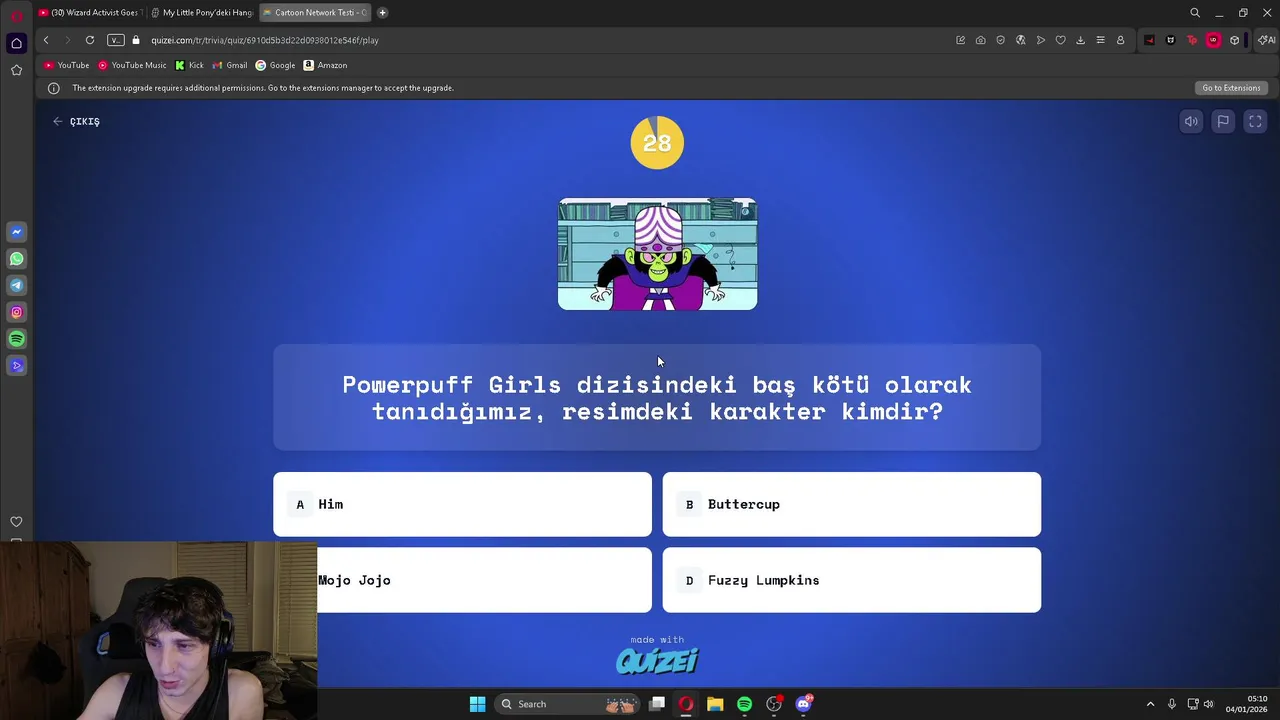Open File Explorer from taskbar
This screenshot has width=1280, height=720.
[715, 704]
